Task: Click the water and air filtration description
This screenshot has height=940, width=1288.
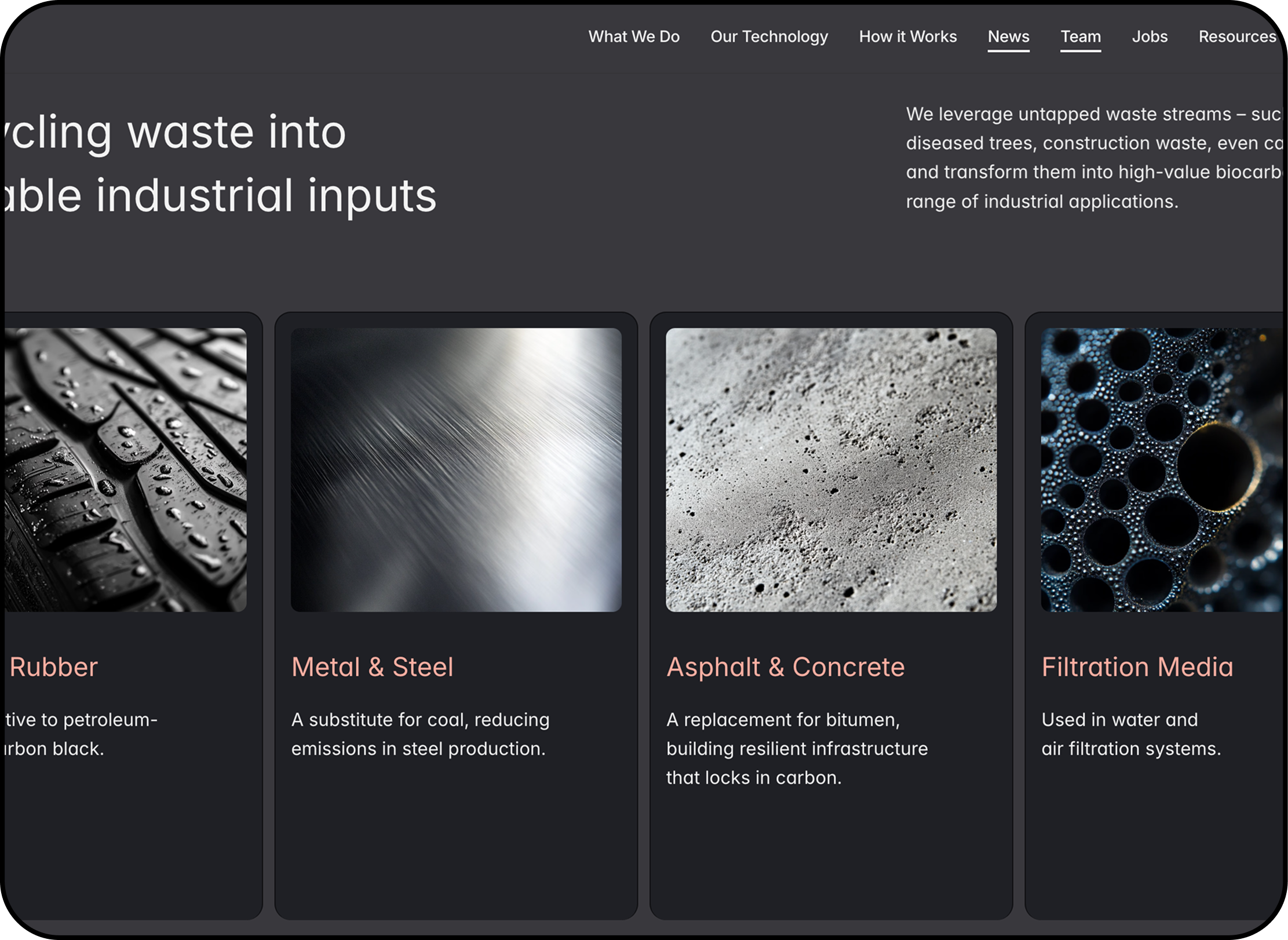Action: click(1130, 734)
